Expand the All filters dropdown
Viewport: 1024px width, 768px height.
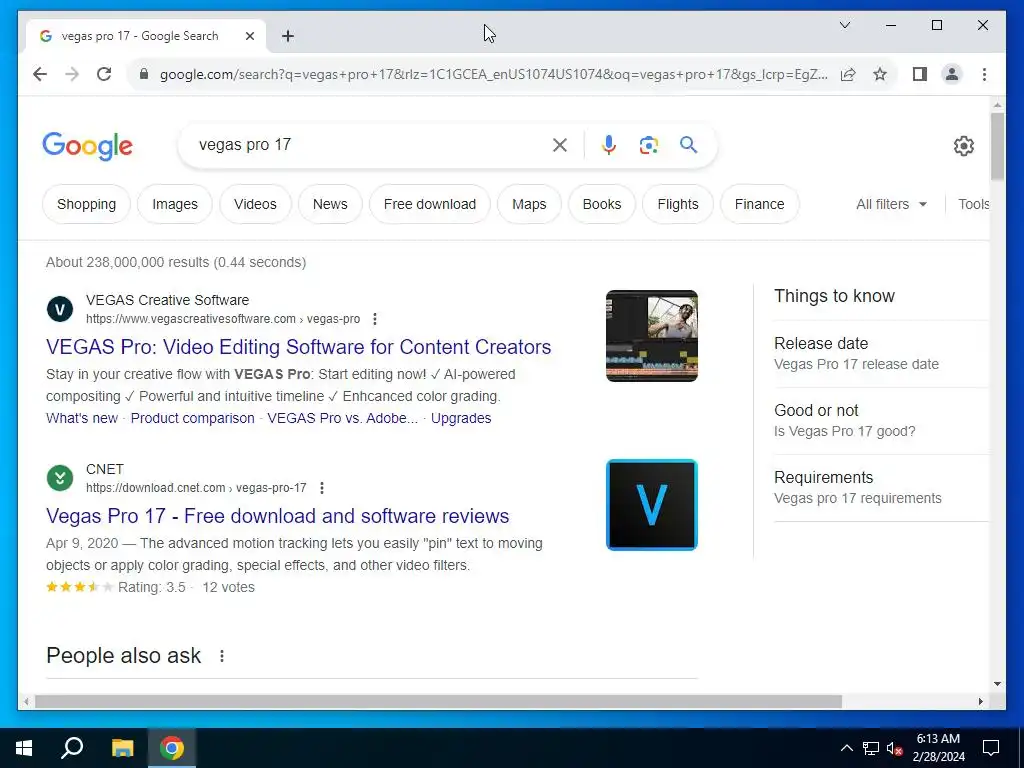click(891, 204)
